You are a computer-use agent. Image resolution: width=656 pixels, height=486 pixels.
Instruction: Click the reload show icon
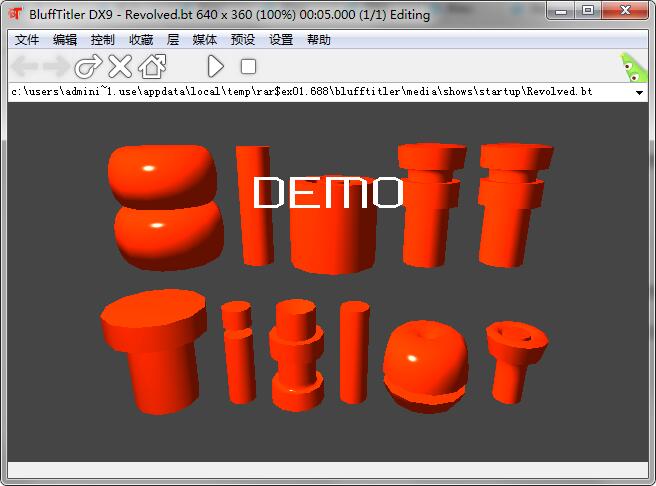88,66
